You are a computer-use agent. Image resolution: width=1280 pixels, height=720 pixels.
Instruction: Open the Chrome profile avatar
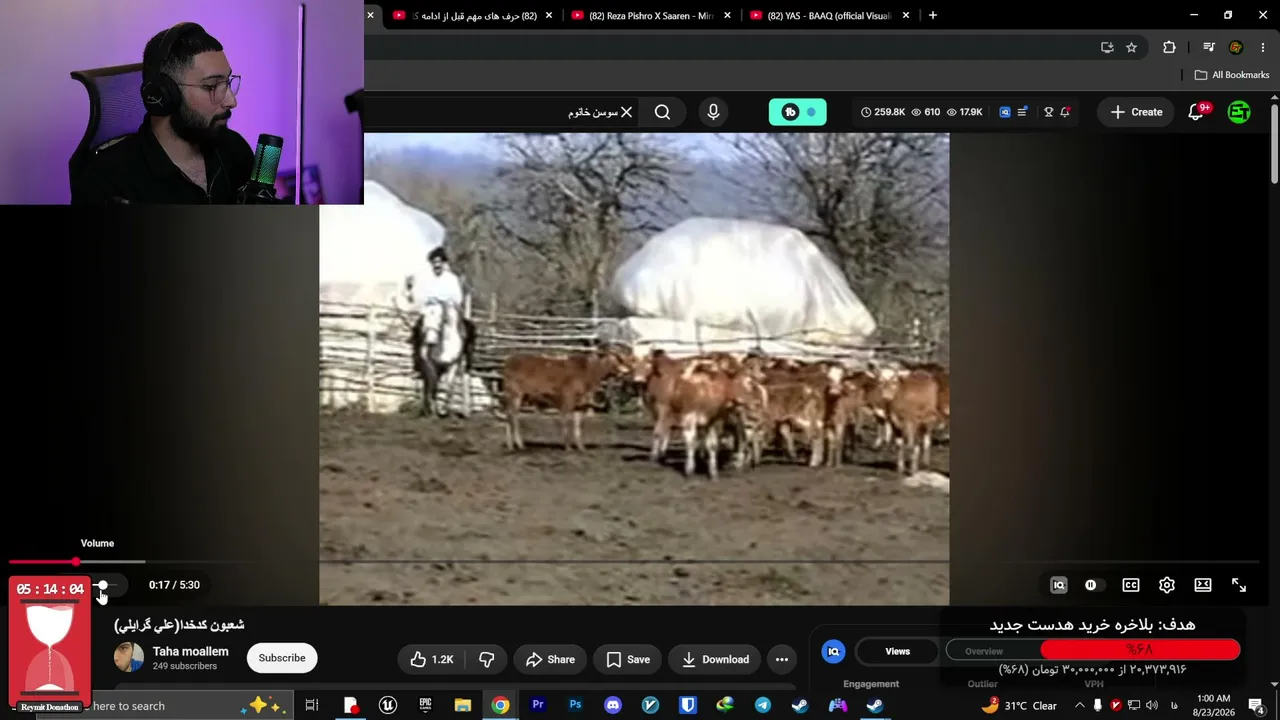click(1236, 47)
